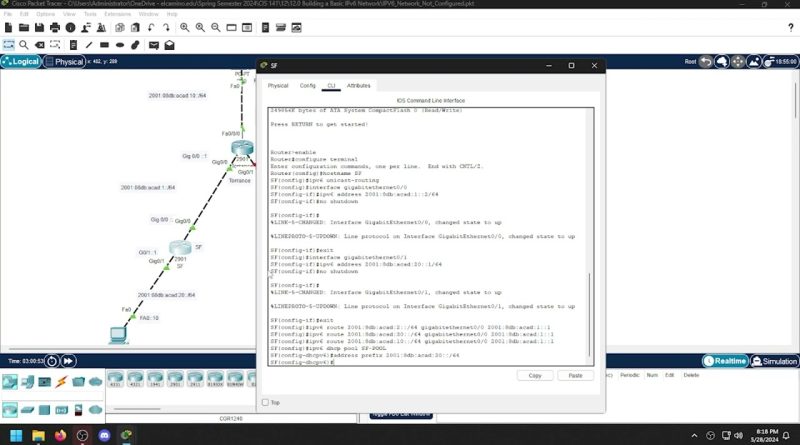Click the device list horizontal scrollbar

[137, 409]
